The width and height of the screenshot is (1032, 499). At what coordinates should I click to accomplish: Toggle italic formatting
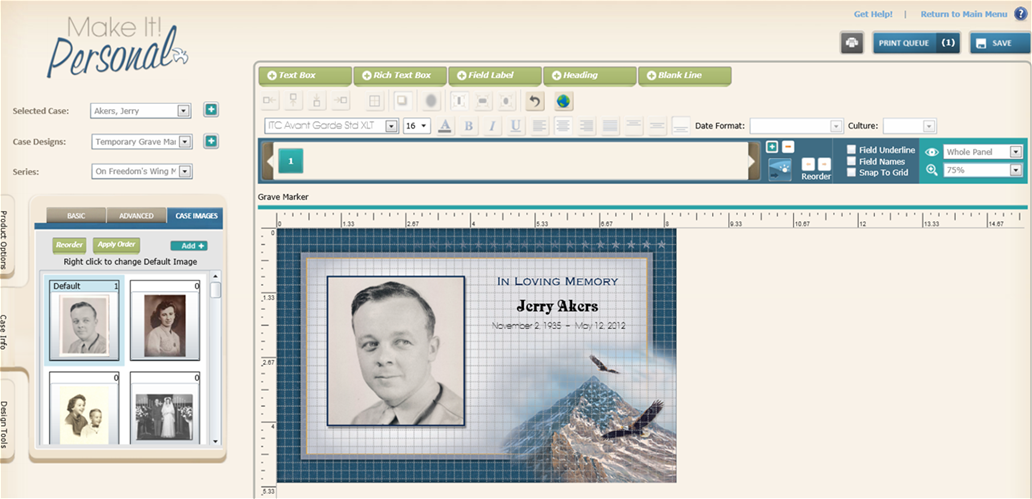(492, 126)
